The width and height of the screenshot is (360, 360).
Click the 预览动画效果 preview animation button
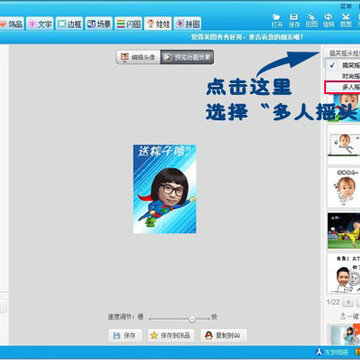[x=187, y=57]
